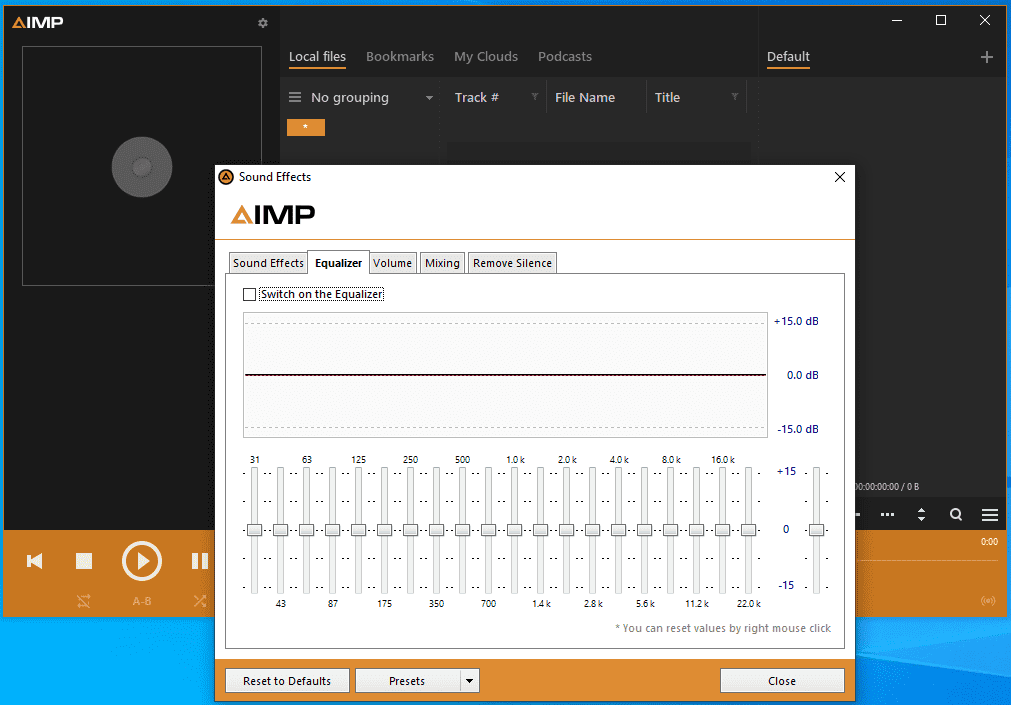
Task: Open AIMP settings gear icon
Action: tap(262, 23)
